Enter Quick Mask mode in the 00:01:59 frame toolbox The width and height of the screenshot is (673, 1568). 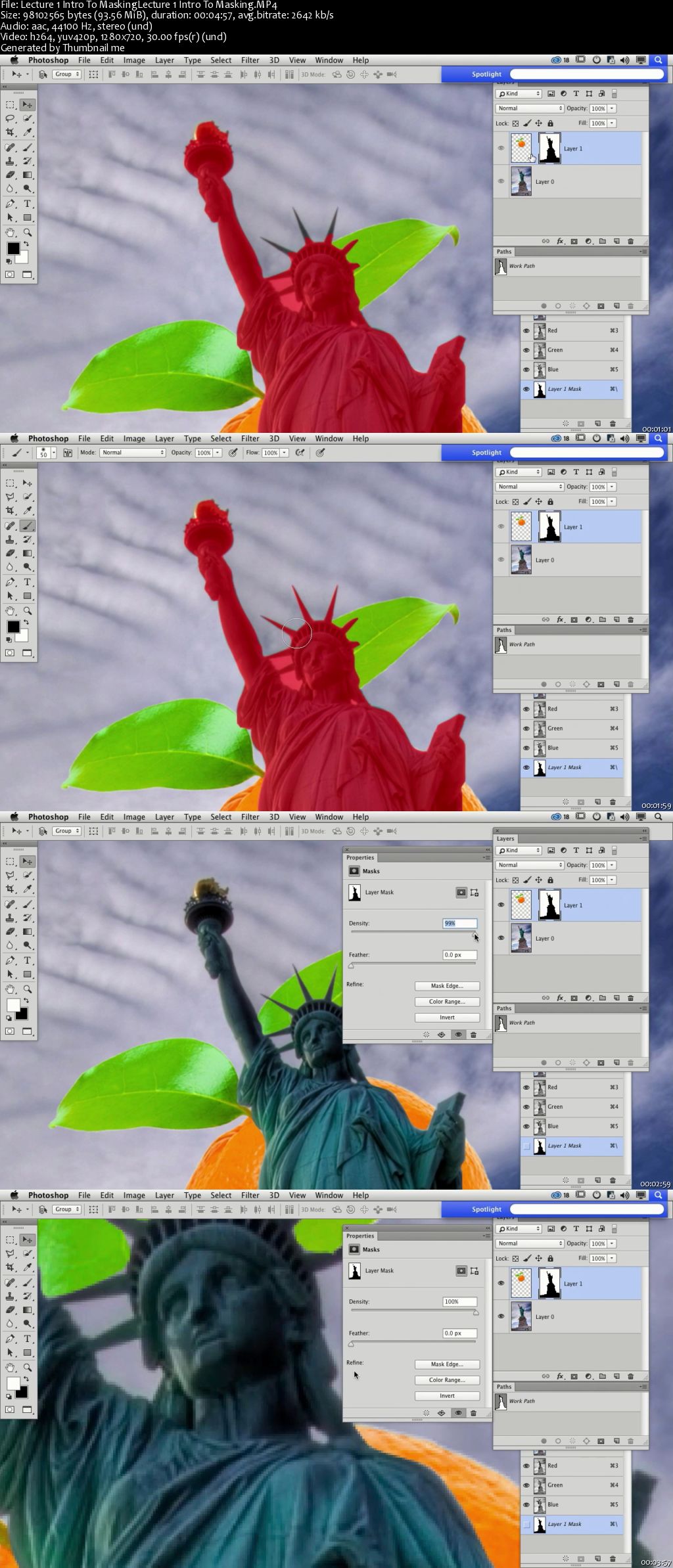tap(11, 653)
